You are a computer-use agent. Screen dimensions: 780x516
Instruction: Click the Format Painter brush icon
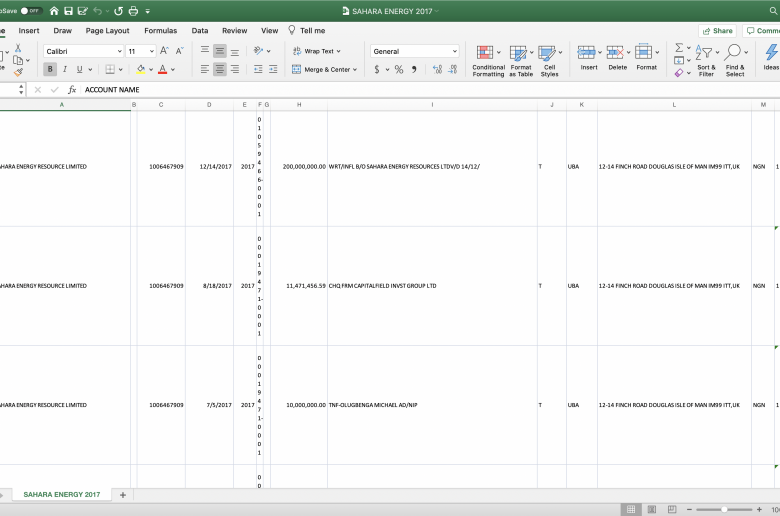pos(18,73)
